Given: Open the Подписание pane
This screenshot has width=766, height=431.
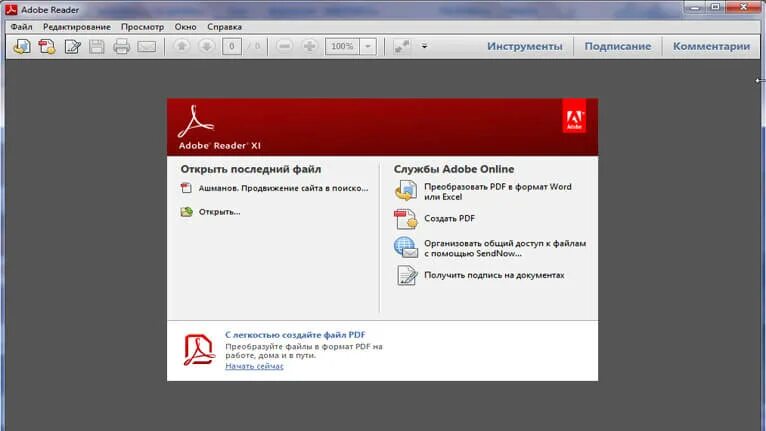Looking at the screenshot, I should coord(617,46).
